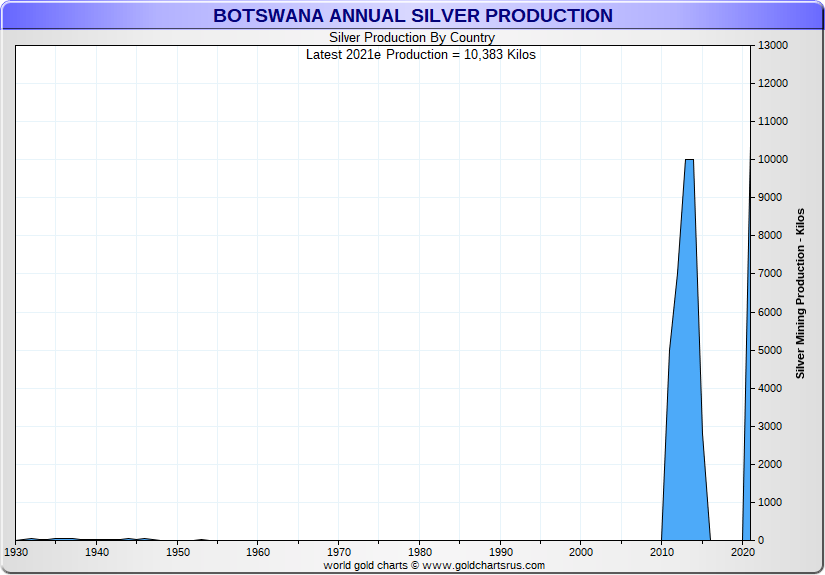Click the Silver Mining Production - Kilos axis label
This screenshot has height=575, width=825.
[800, 293]
